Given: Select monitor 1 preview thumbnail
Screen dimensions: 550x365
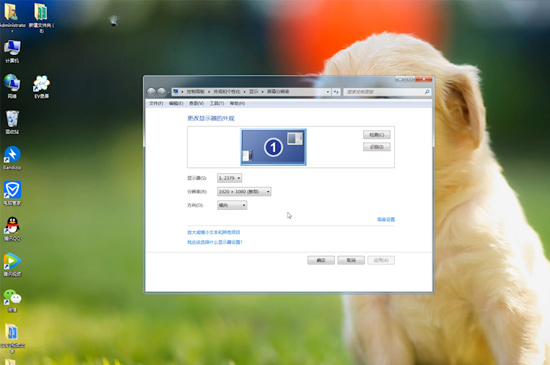Looking at the screenshot, I should tap(273, 147).
